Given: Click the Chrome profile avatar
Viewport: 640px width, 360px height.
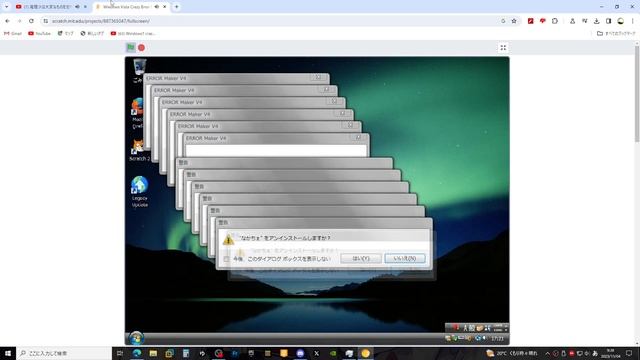Looking at the screenshot, I should (620, 21).
